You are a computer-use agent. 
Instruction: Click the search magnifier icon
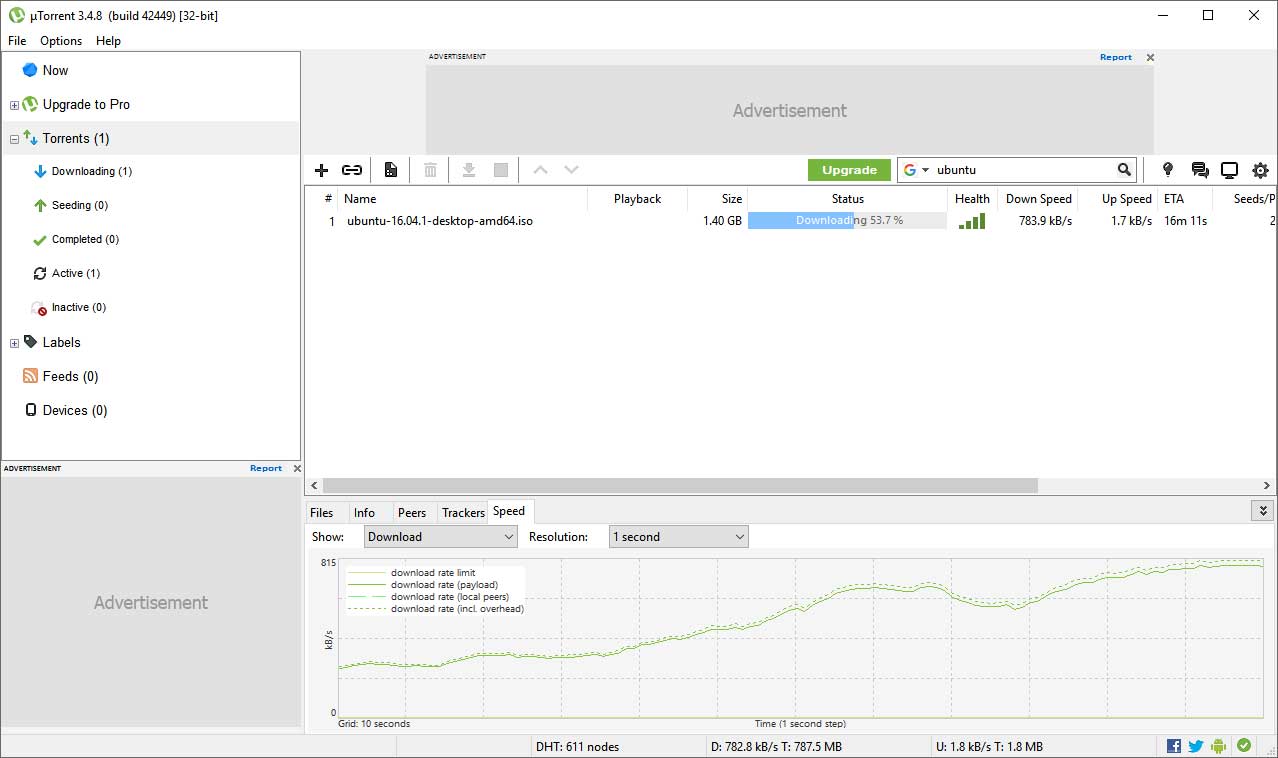(1125, 170)
